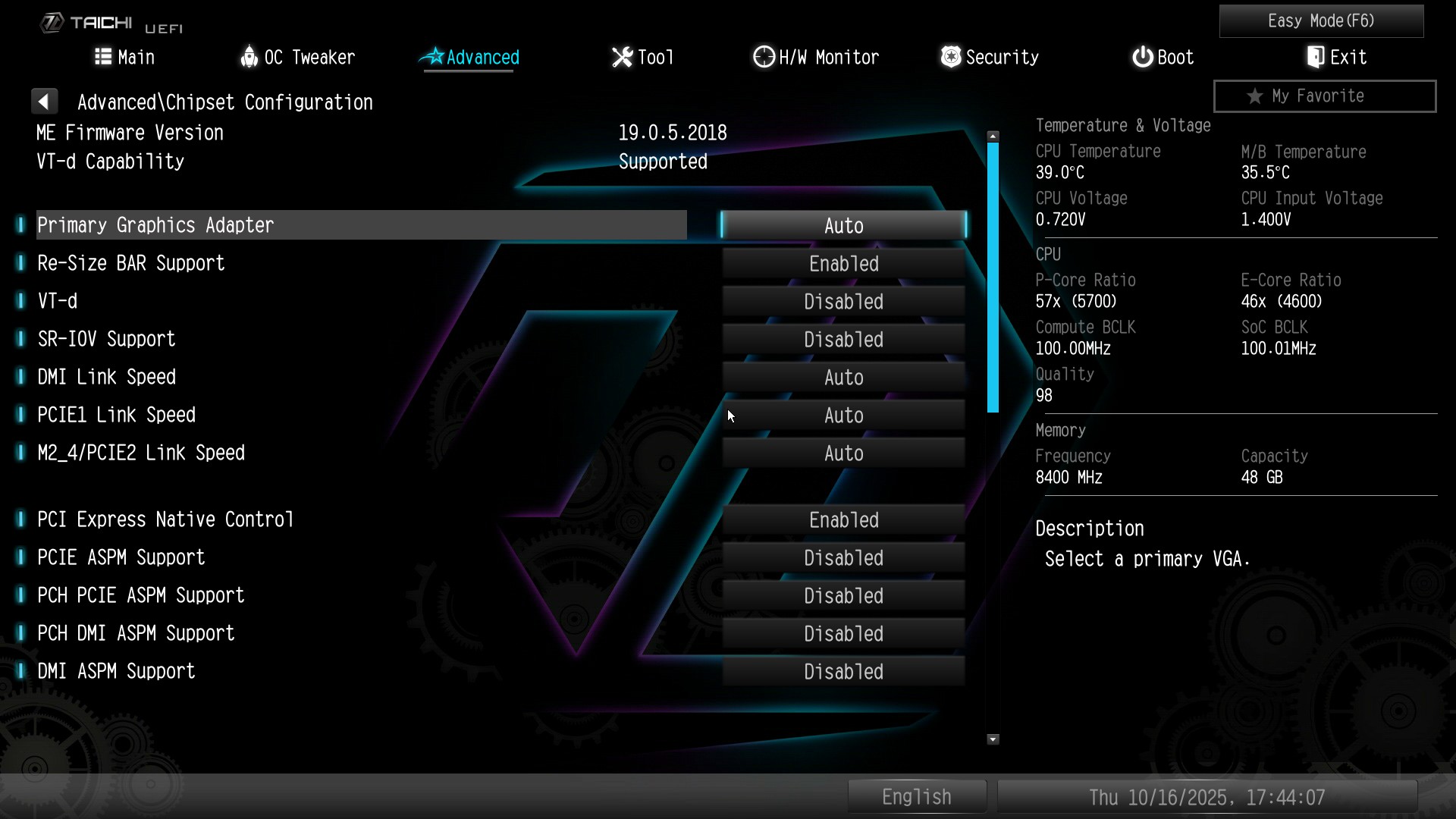
Task: Toggle the SR-IOV Support Disabled value
Action: (x=843, y=340)
